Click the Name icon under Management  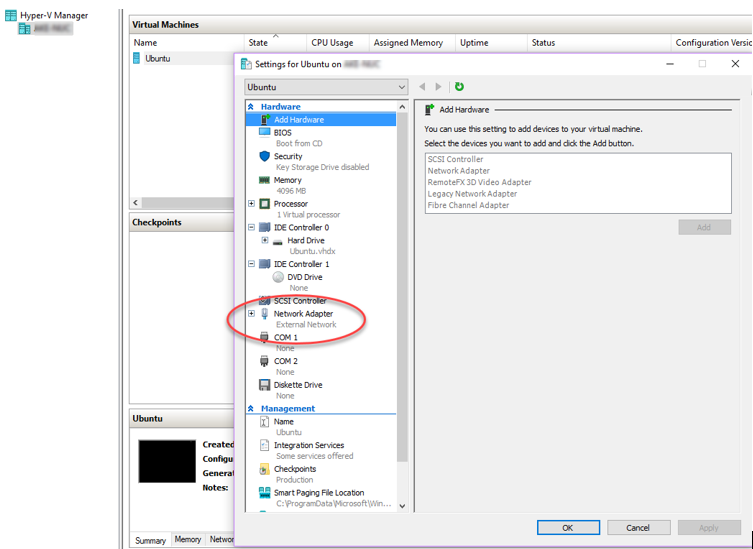(264, 422)
